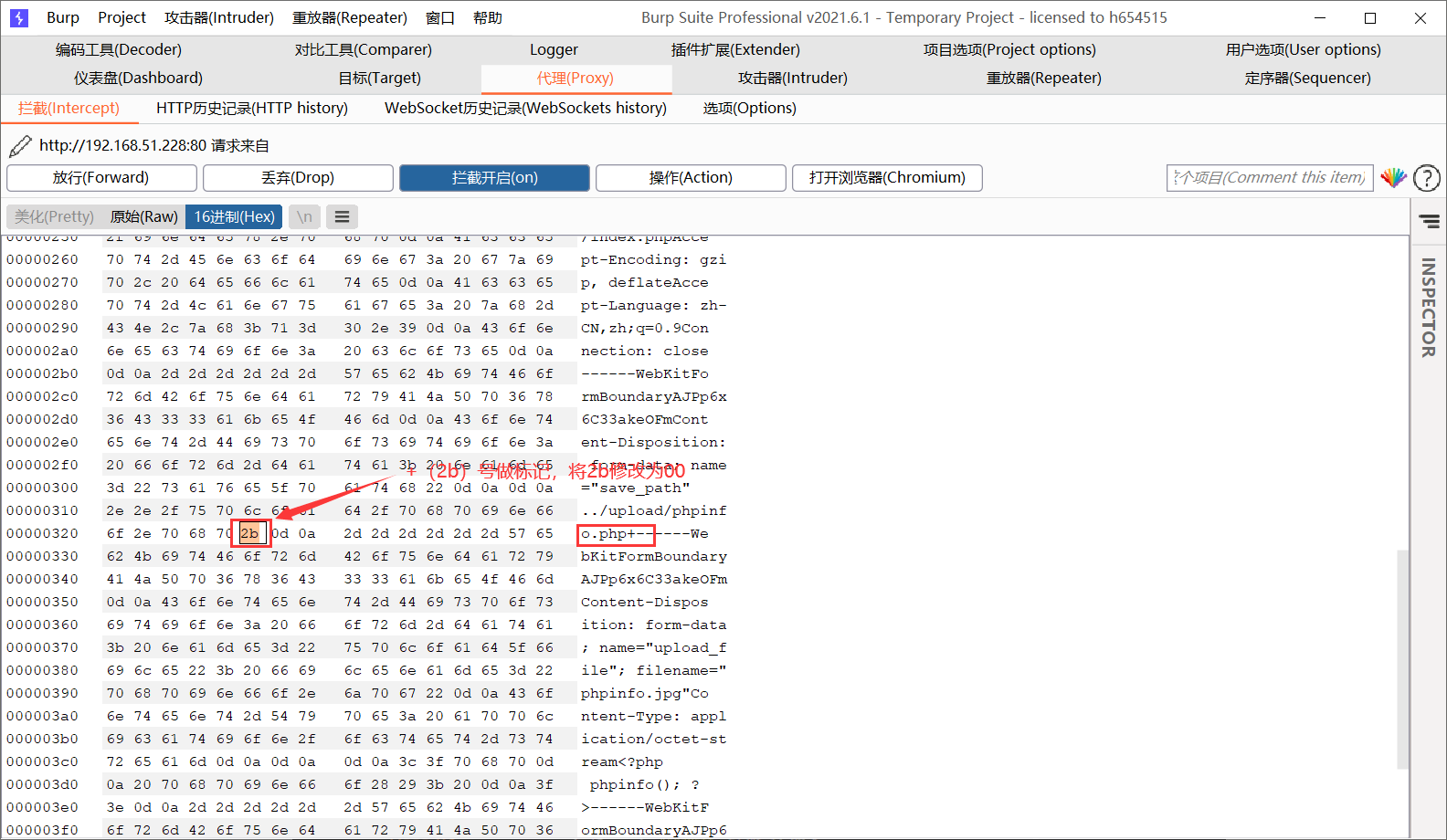Switch to the Sequencer tab

[x=1308, y=78]
